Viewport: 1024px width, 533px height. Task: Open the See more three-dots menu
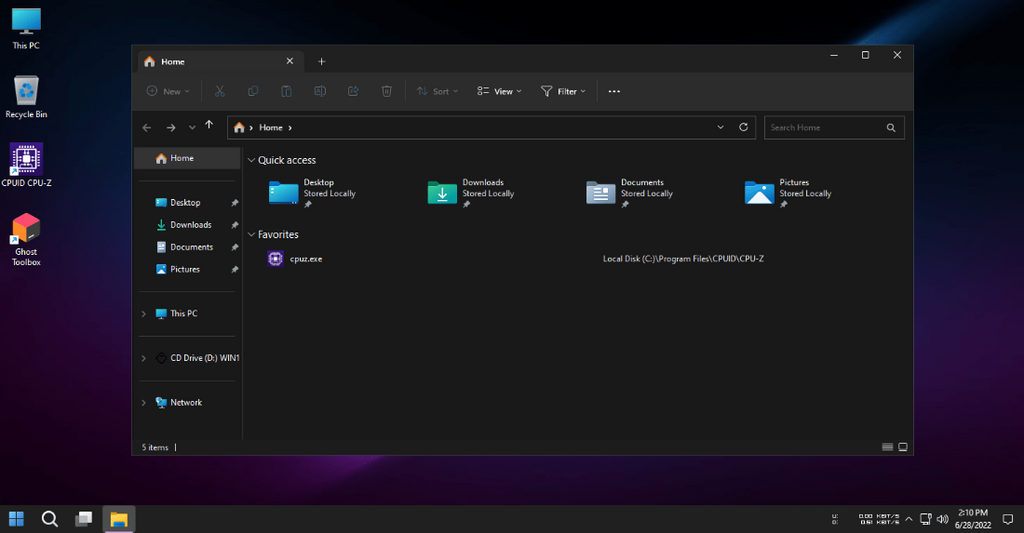pyautogui.click(x=614, y=91)
